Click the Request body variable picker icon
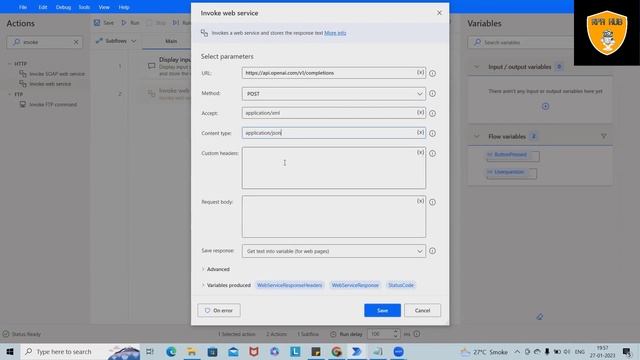This screenshot has height=360, width=640. click(420, 201)
